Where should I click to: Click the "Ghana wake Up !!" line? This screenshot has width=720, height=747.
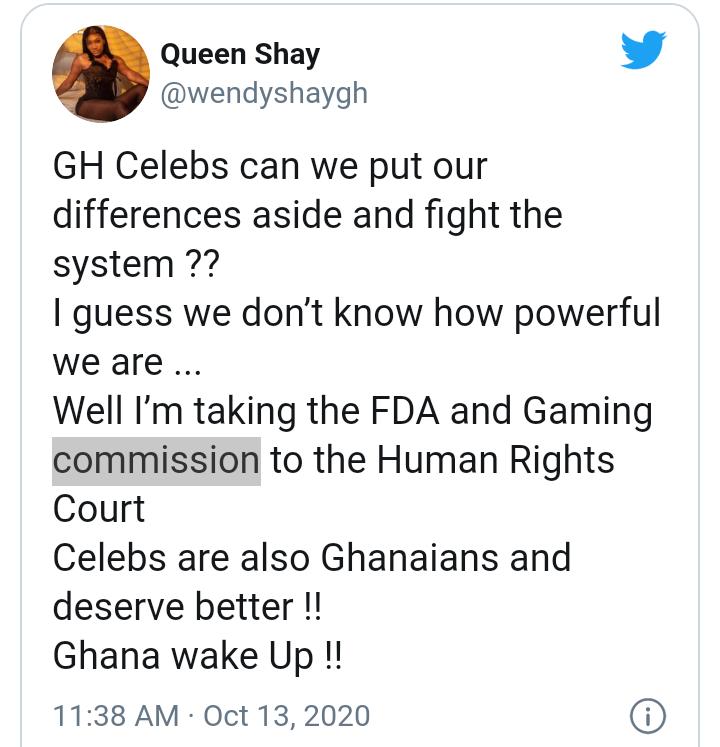click(200, 656)
